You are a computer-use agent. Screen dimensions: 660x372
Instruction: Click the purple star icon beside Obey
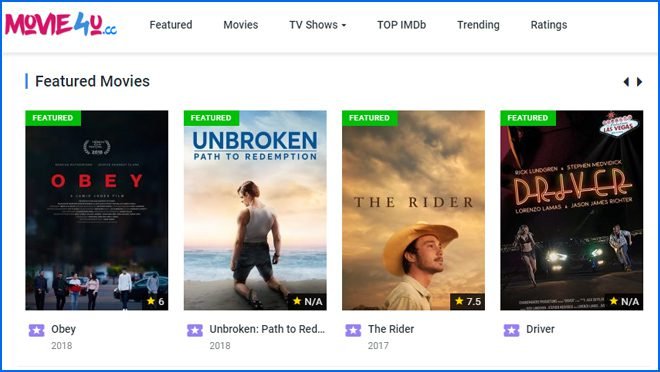[37, 330]
